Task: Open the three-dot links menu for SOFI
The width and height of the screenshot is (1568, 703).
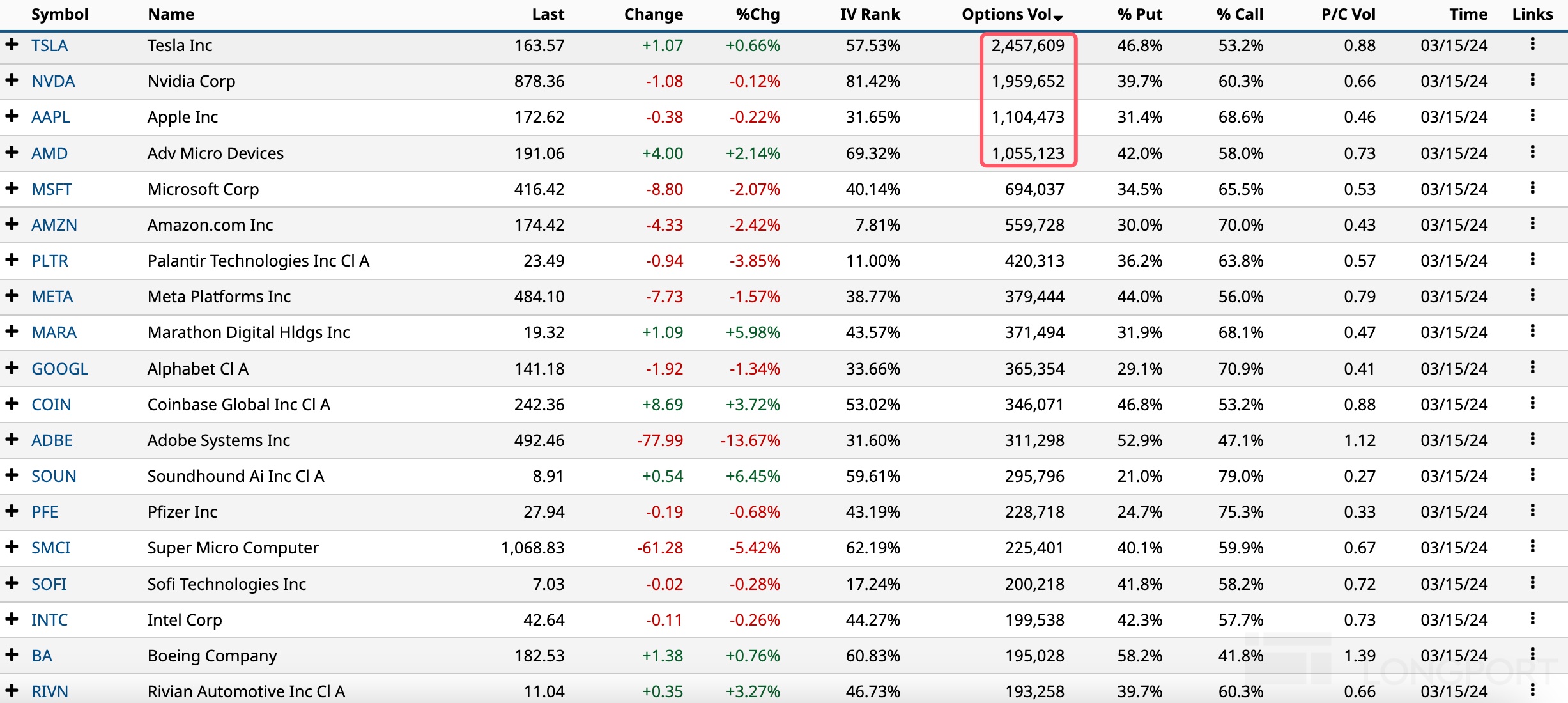Action: [x=1532, y=583]
